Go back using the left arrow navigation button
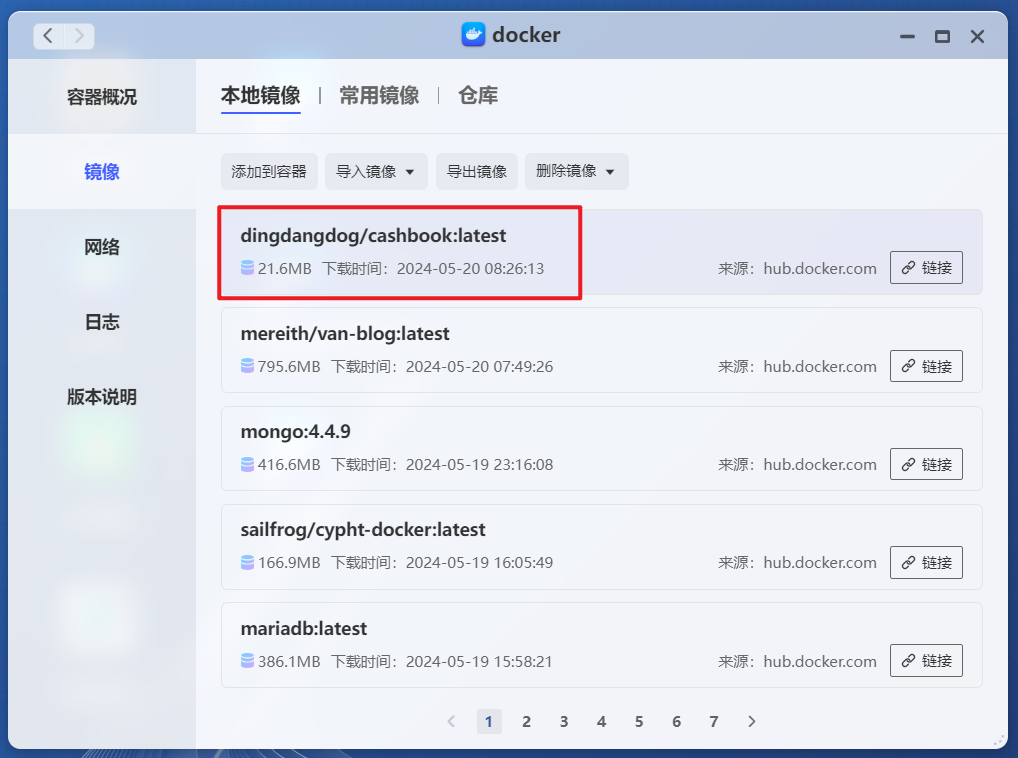 click(x=48, y=36)
